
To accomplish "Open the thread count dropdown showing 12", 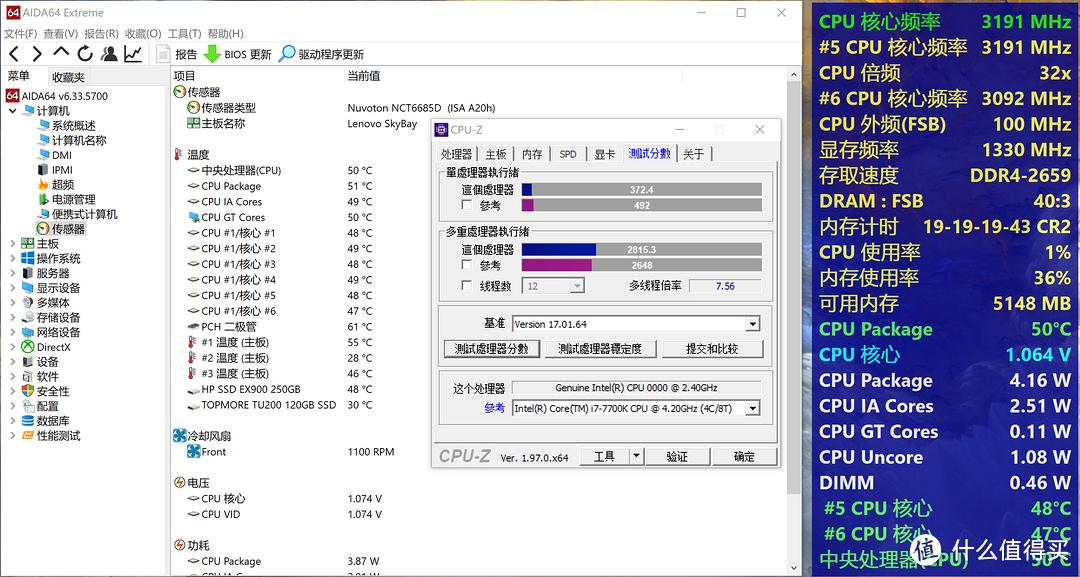I will [x=578, y=285].
